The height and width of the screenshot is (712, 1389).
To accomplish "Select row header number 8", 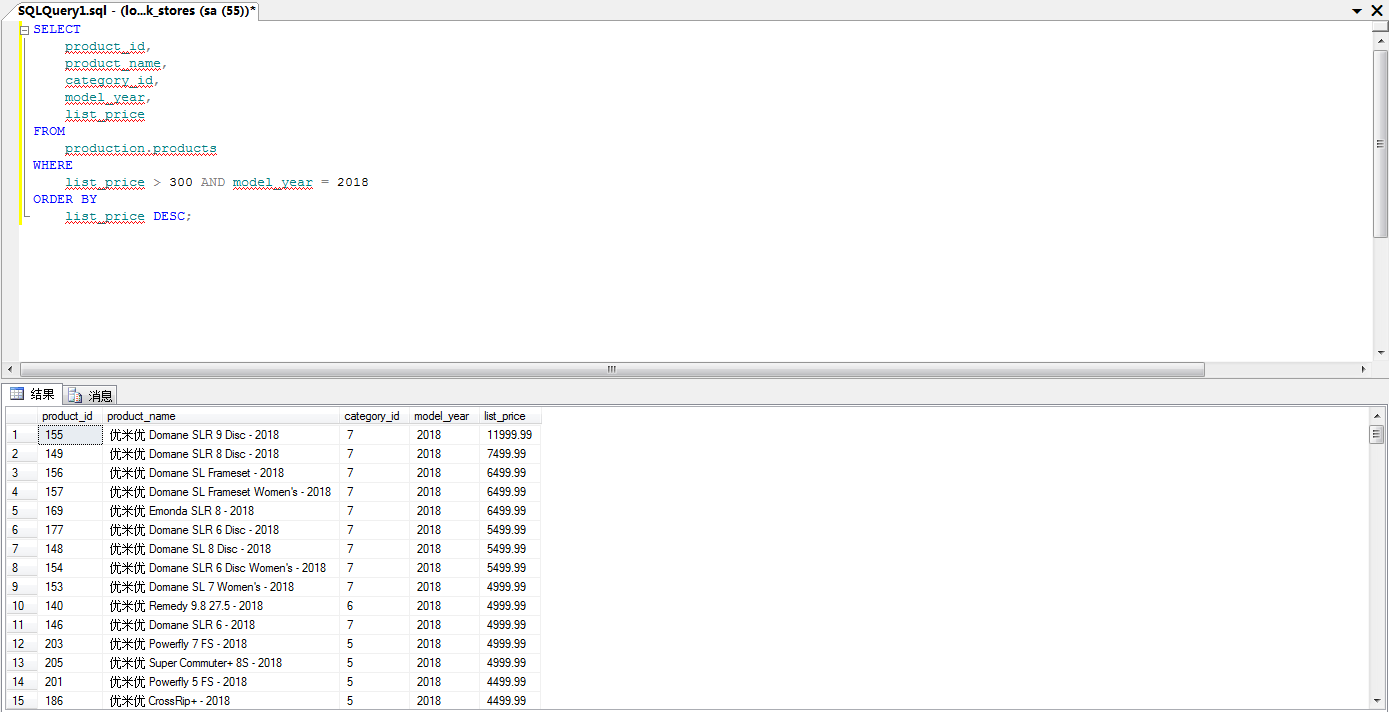I will click(x=22, y=568).
